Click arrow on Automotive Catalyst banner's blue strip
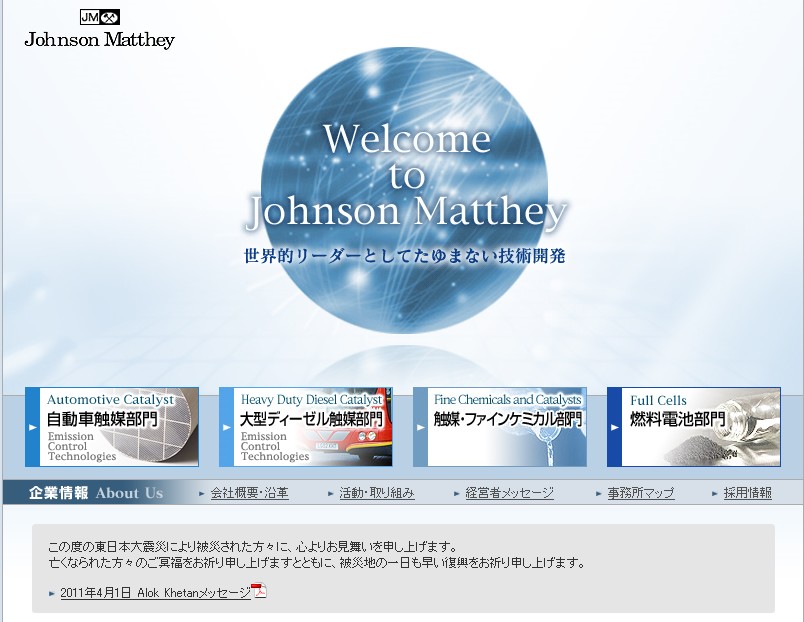The width and height of the screenshot is (804, 622). pyautogui.click(x=32, y=428)
